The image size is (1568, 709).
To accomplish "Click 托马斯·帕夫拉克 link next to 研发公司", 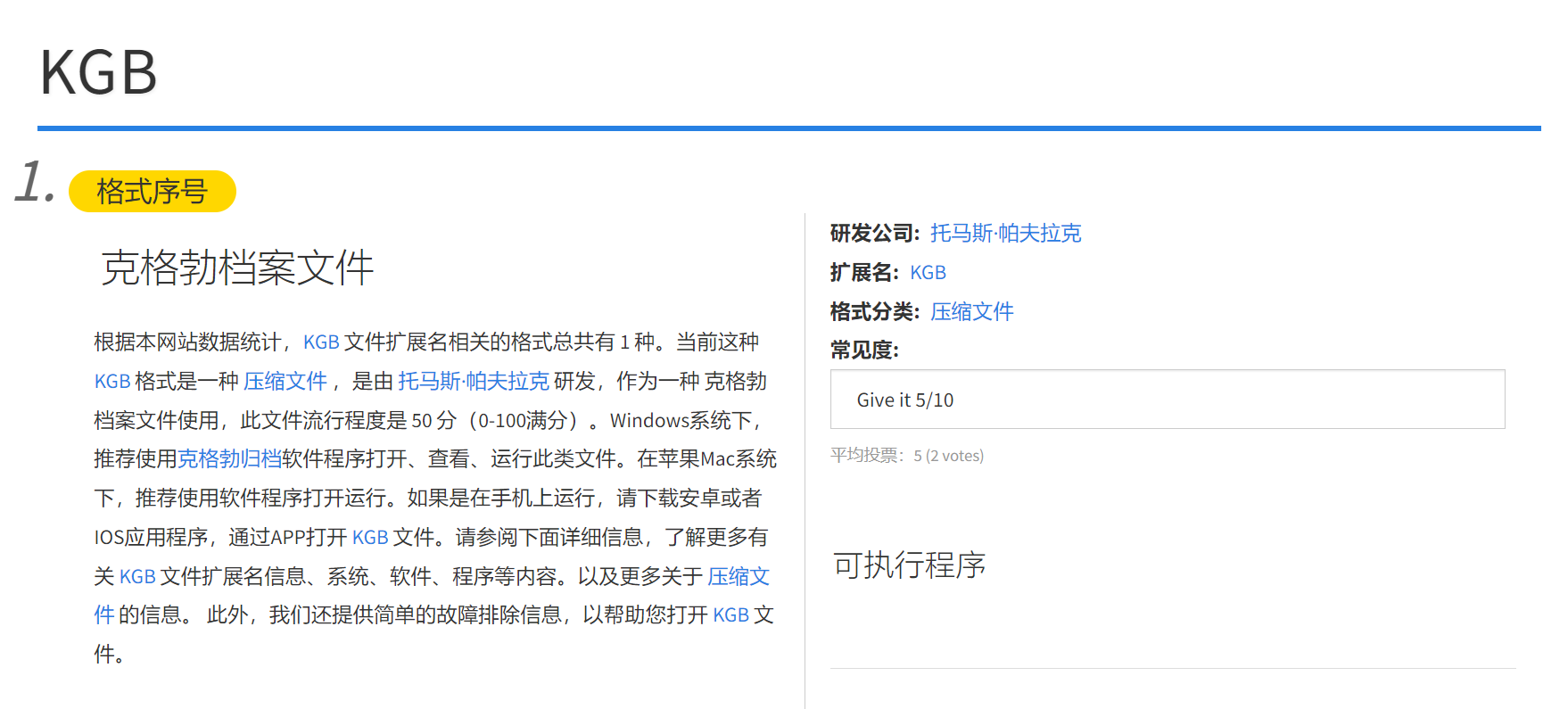I will [x=1005, y=234].
